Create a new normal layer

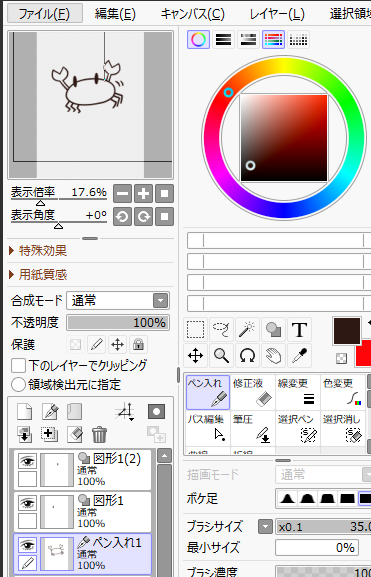point(25,412)
